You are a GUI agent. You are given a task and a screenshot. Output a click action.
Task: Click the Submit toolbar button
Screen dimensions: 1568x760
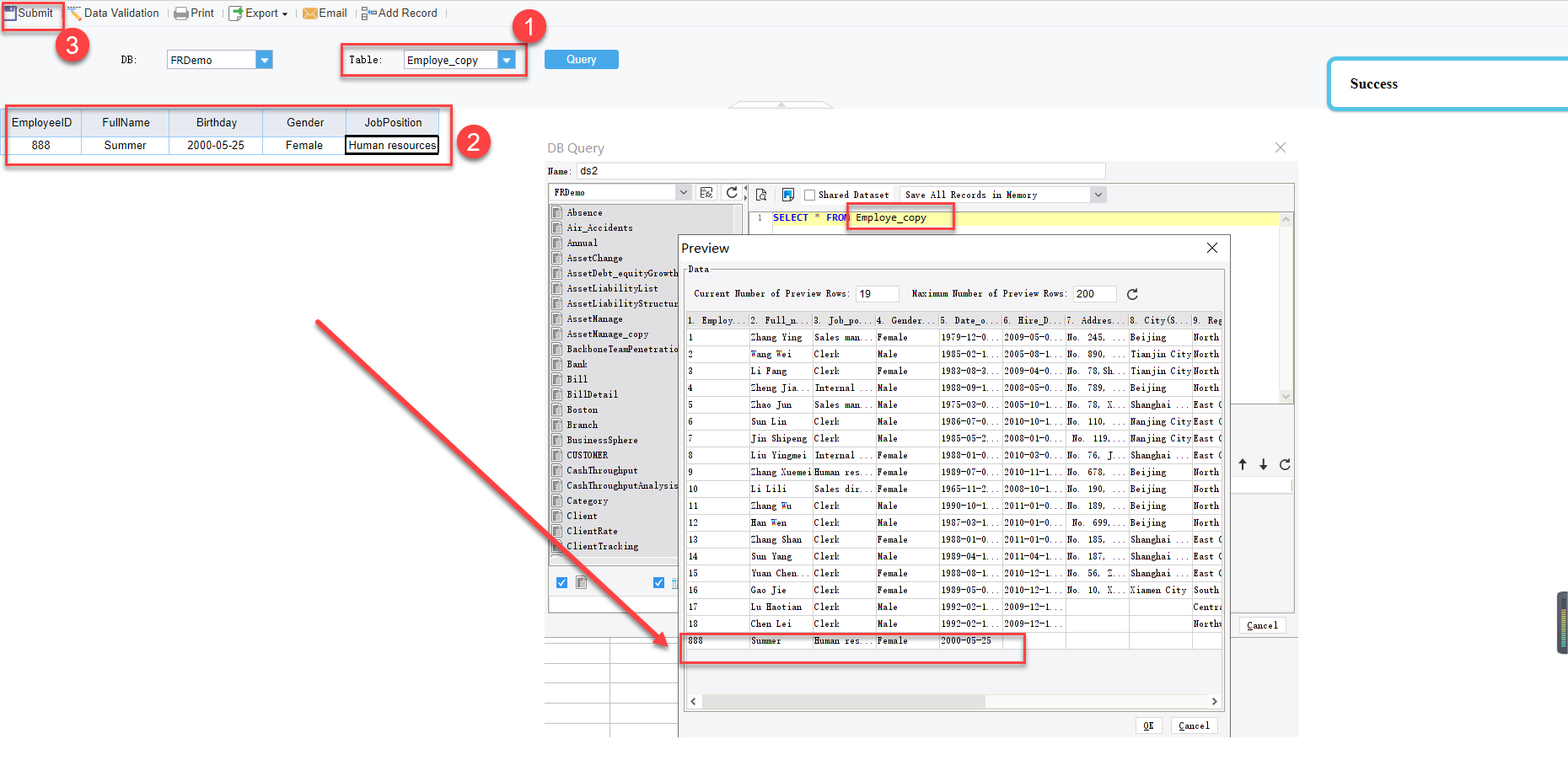30,13
